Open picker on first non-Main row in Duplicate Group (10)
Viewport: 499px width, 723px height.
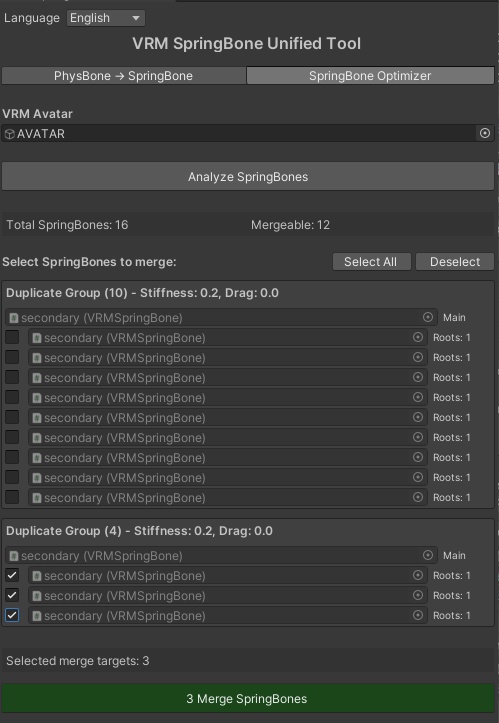[x=418, y=337]
